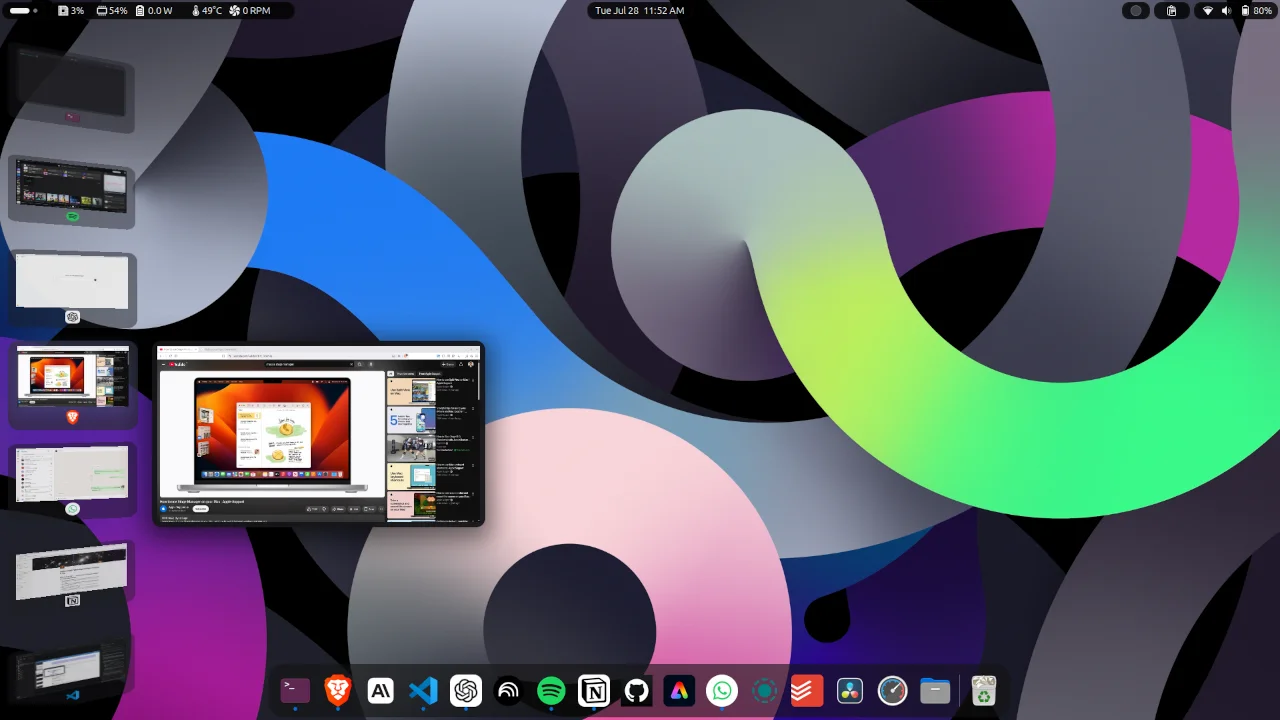The width and height of the screenshot is (1280, 720).
Task: Launch Brave browser from the dock
Action: coord(338,690)
